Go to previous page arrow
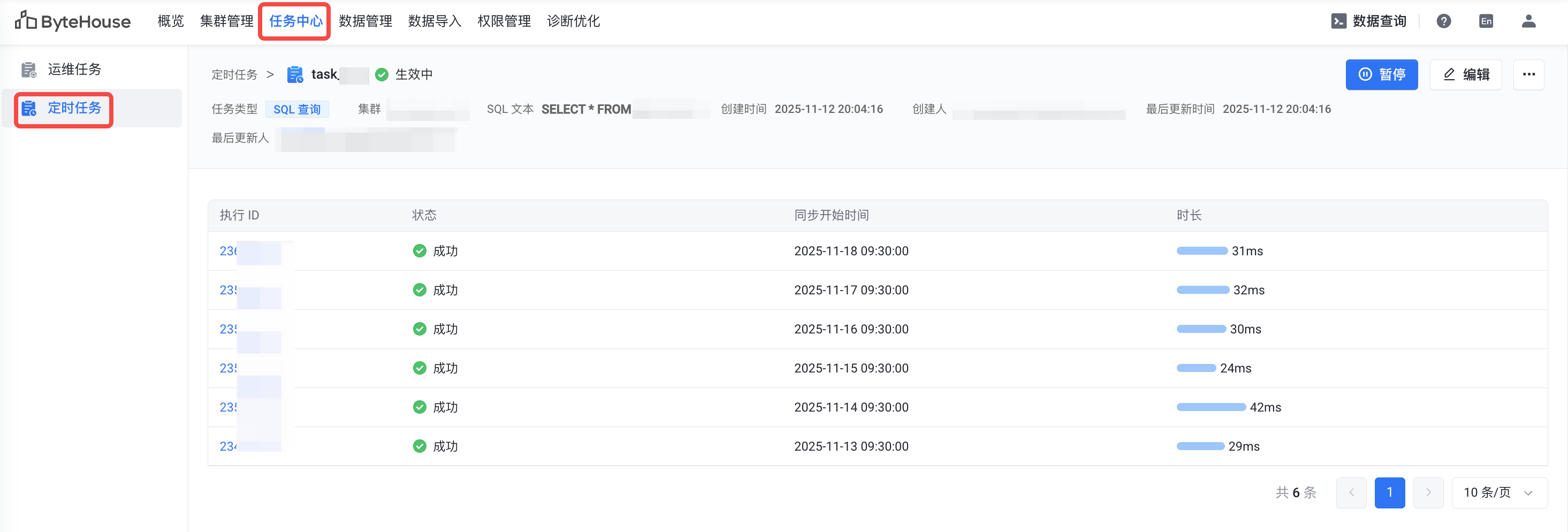 click(1351, 492)
